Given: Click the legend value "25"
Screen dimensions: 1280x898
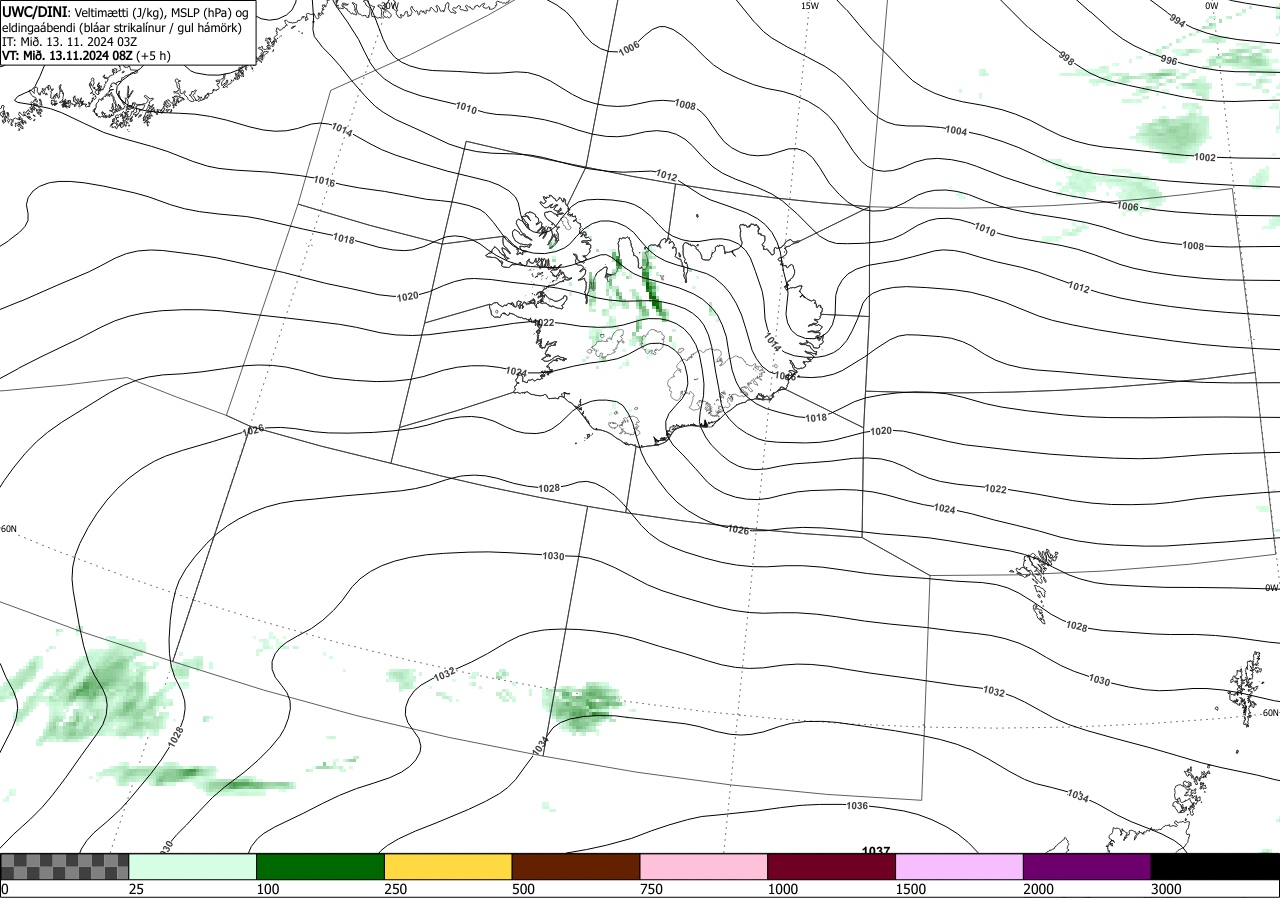Looking at the screenshot, I should [x=137, y=889].
